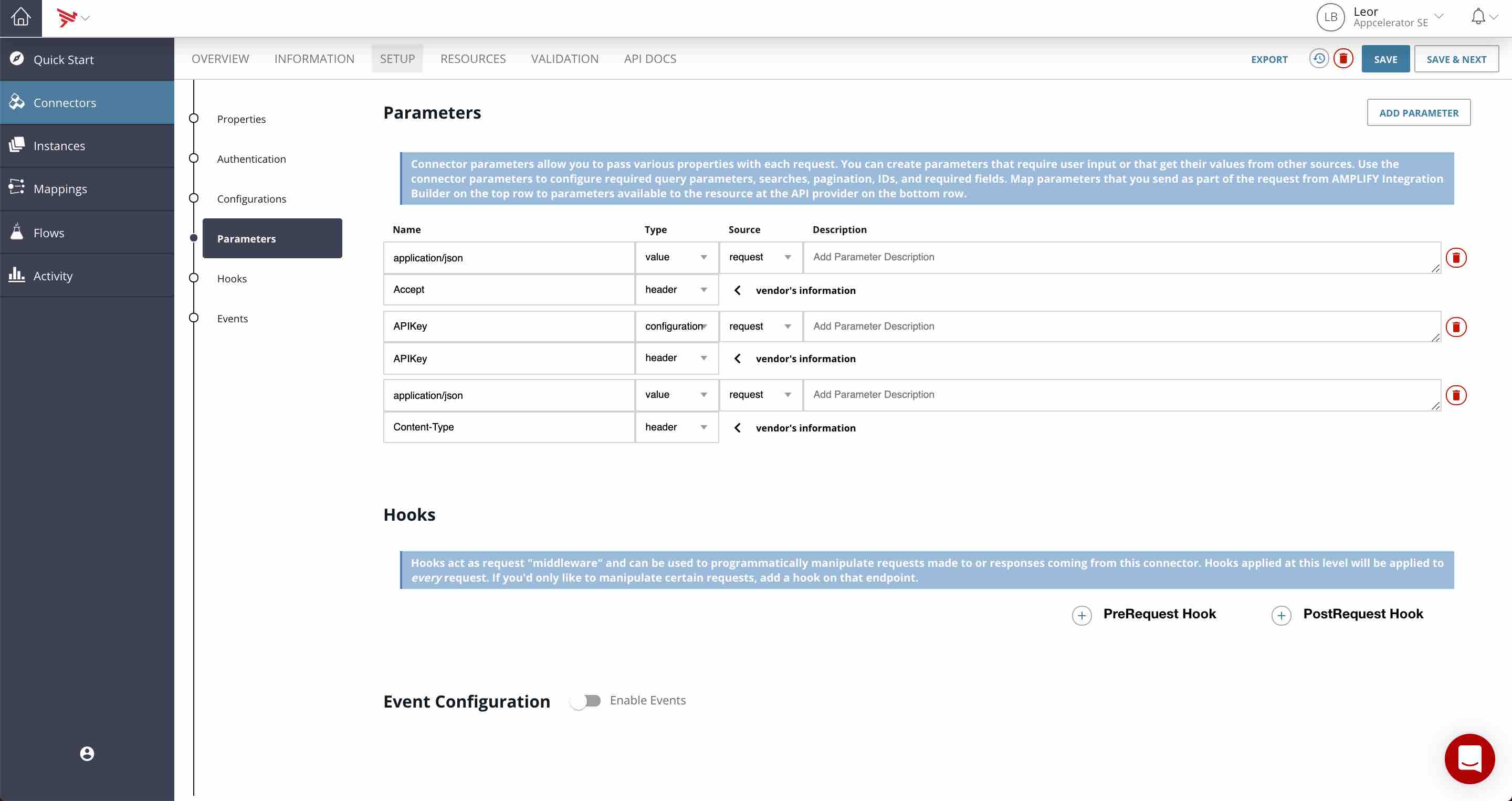Switch to the RESOURCES tab
This screenshot has height=801, width=1512.
[x=472, y=59]
